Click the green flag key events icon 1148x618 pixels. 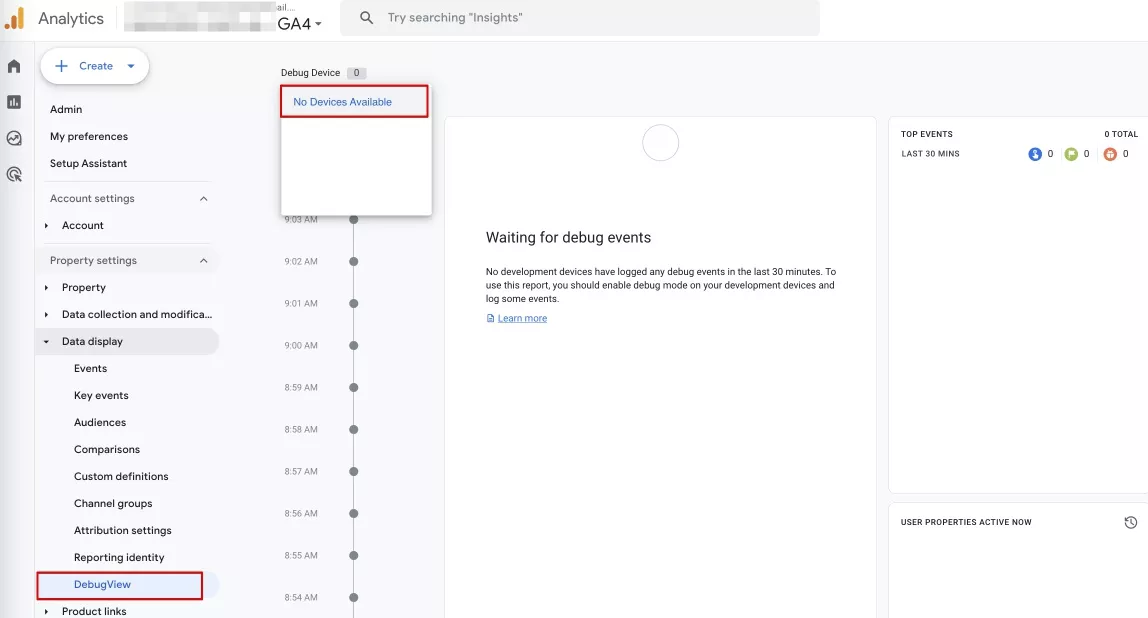coord(1071,154)
